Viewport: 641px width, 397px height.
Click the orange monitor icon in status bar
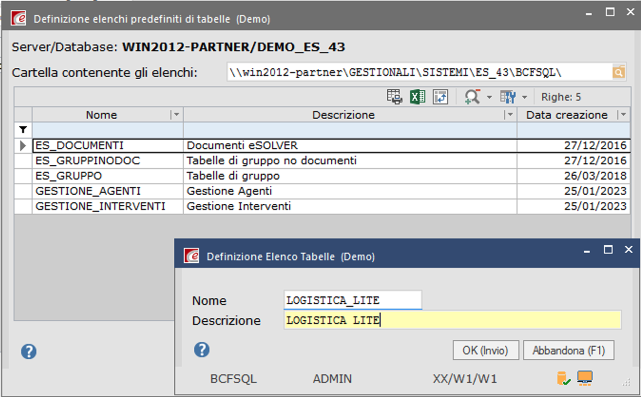point(585,378)
